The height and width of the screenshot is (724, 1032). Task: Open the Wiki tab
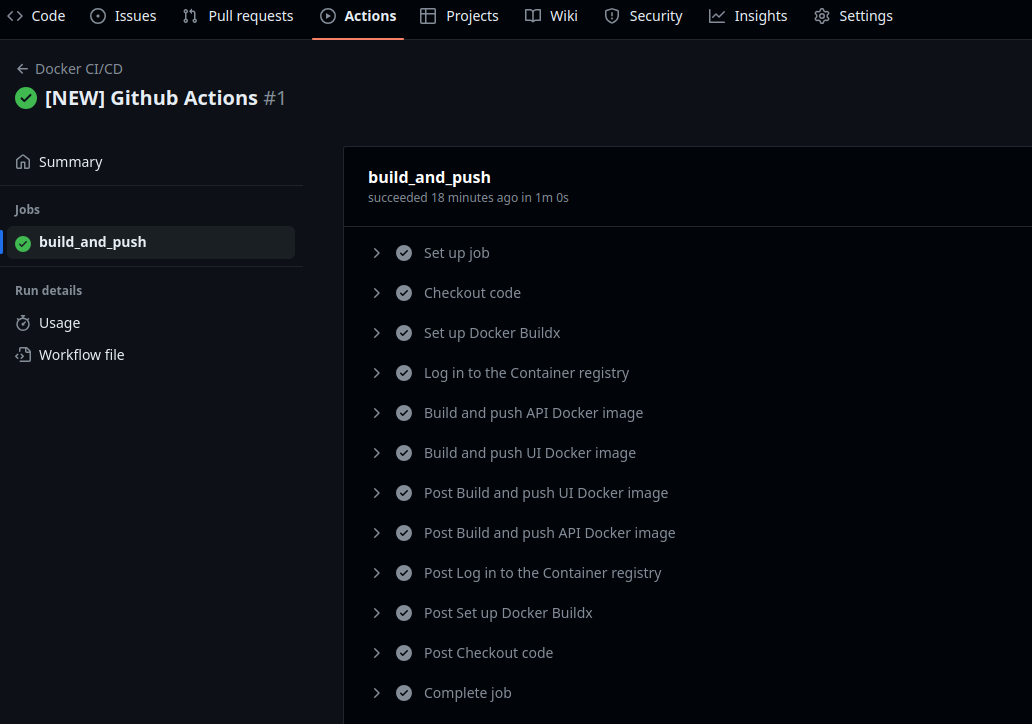click(x=552, y=16)
